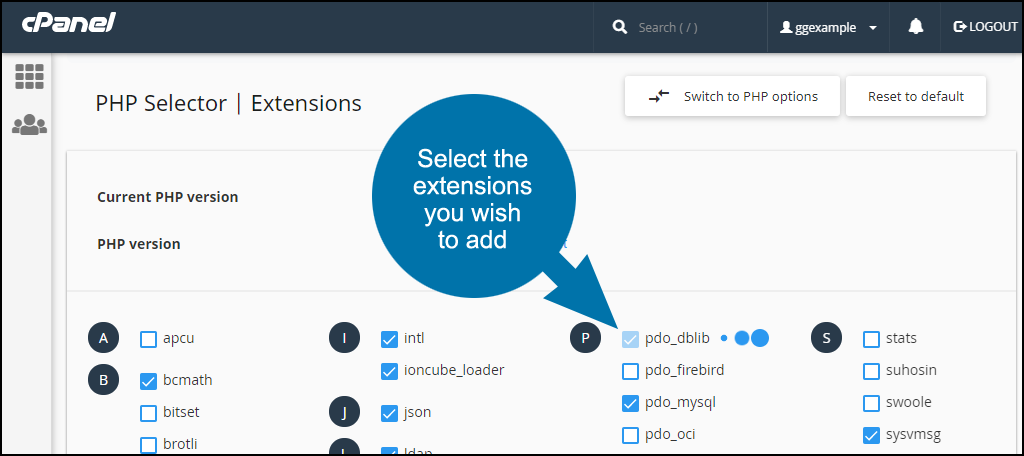1024x456 pixels.
Task: Click the magnifier search icon
Action: pos(620,27)
